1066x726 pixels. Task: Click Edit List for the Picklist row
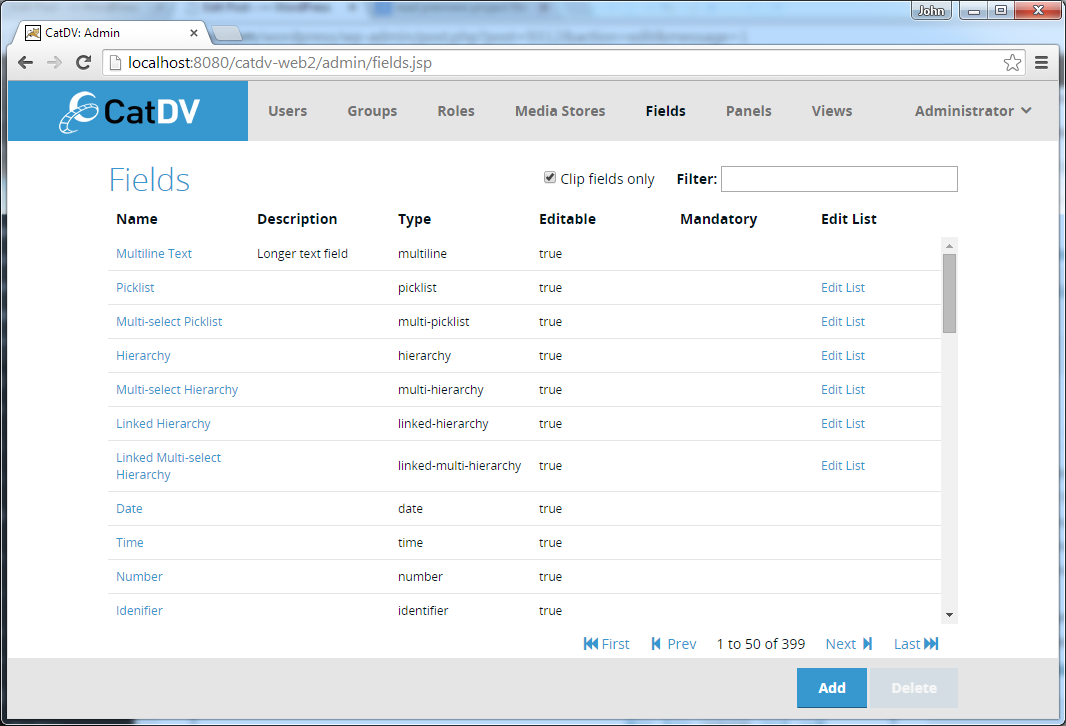click(842, 288)
